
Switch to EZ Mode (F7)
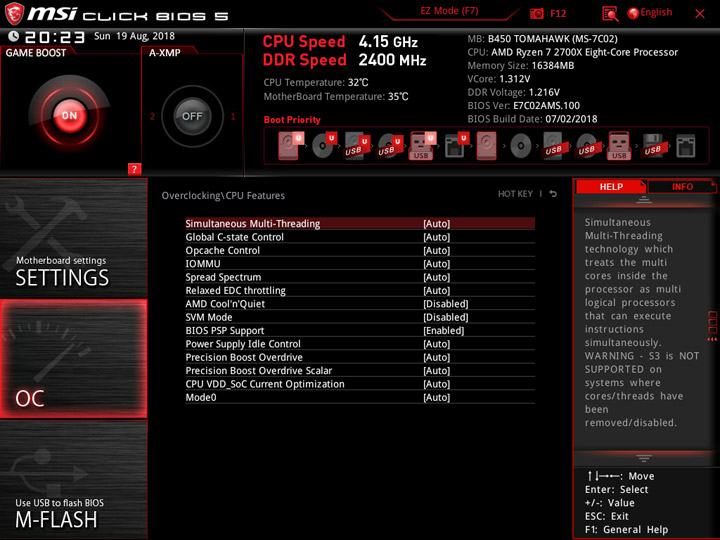pyautogui.click(x=449, y=11)
